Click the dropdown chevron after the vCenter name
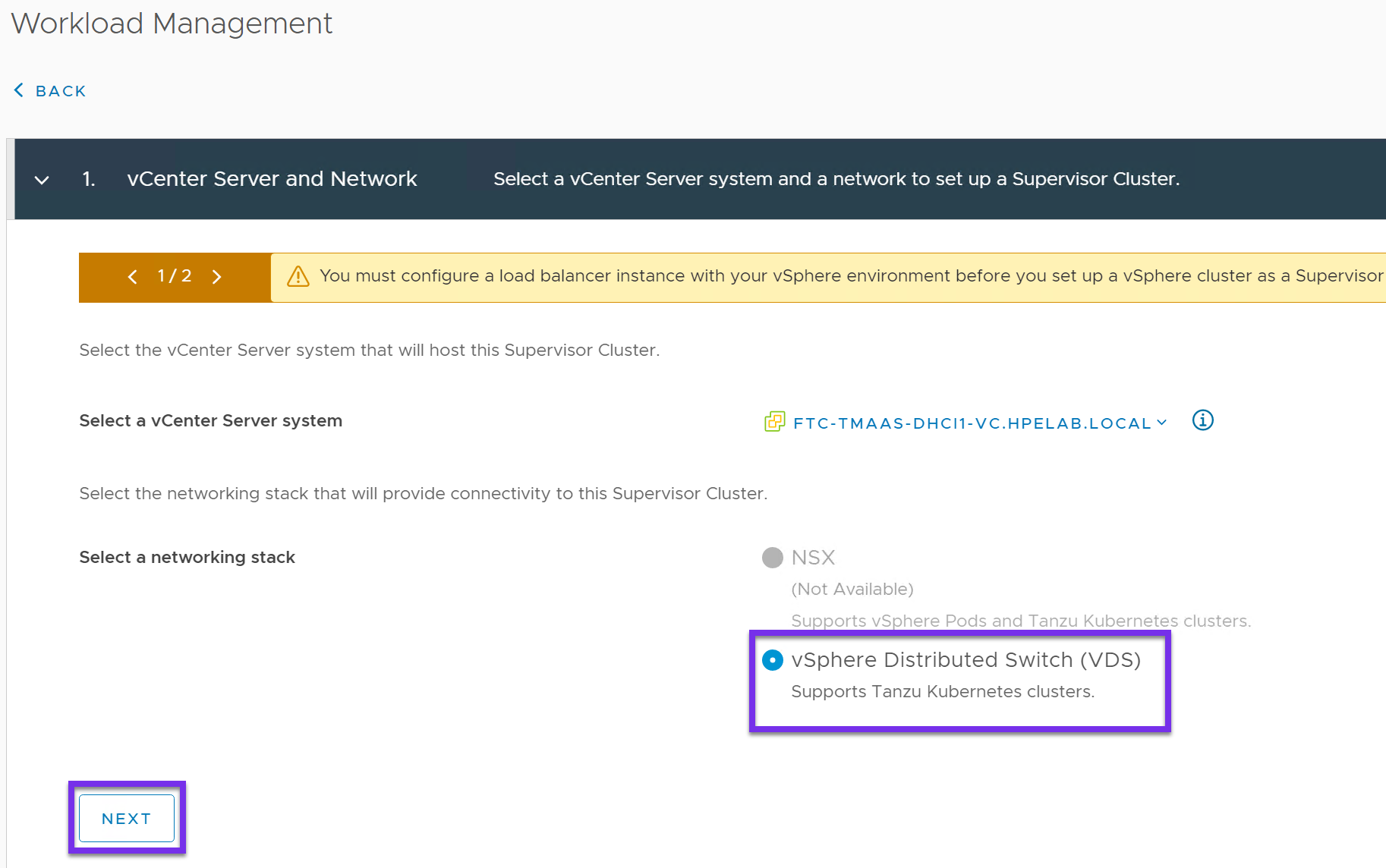 coord(1161,423)
